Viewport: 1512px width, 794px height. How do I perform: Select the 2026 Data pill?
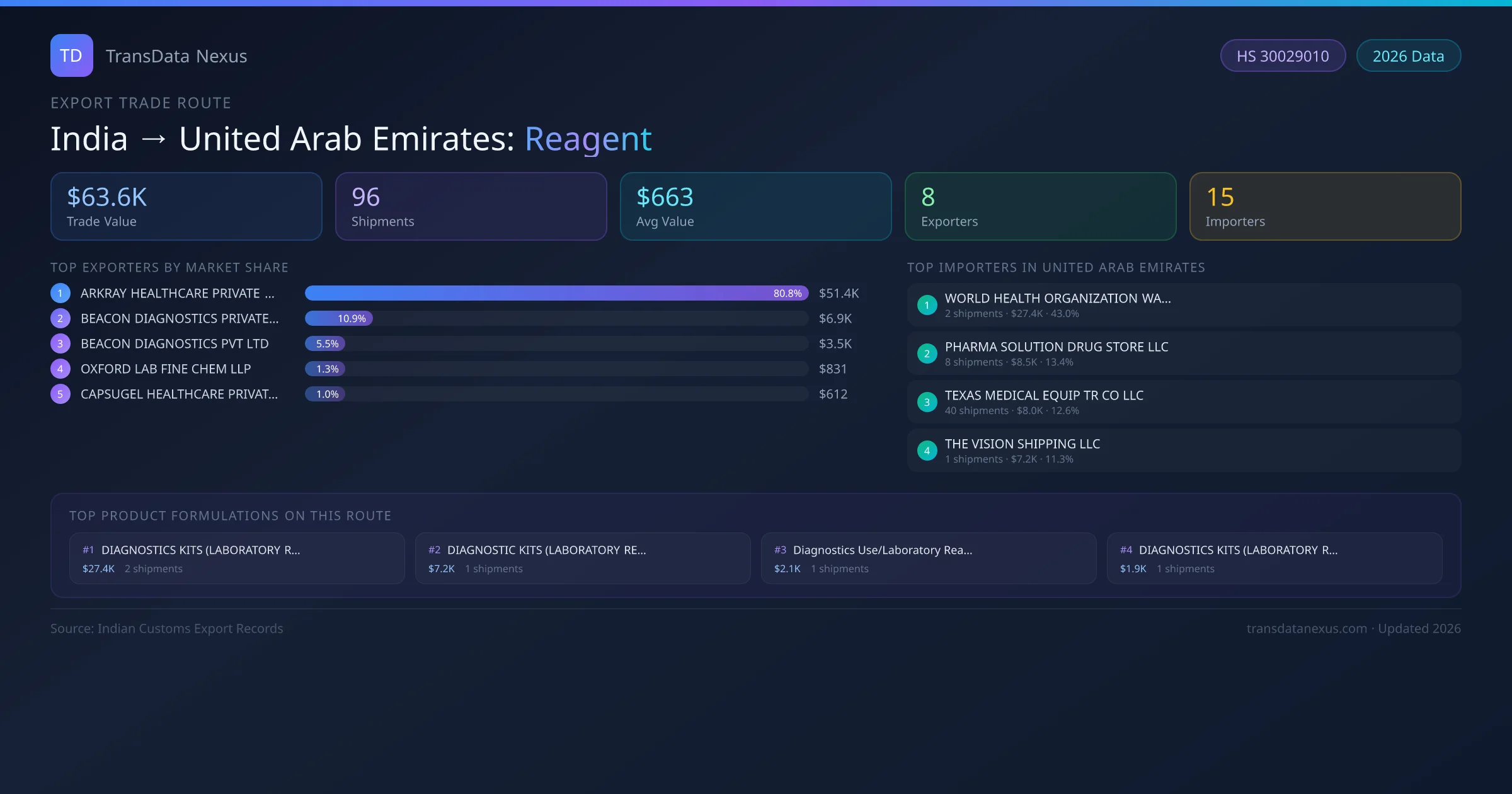(1408, 56)
